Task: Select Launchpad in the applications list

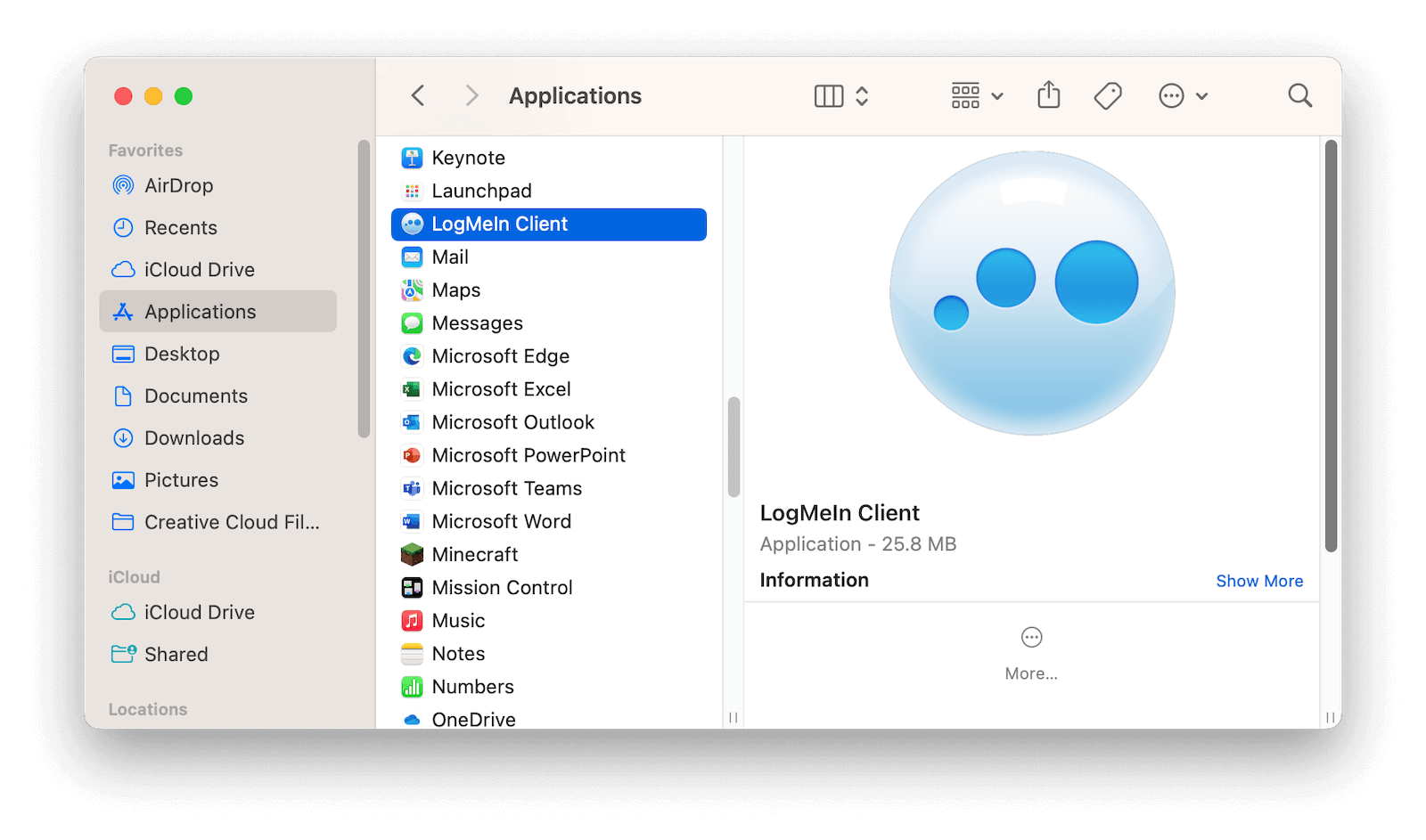Action: (x=549, y=191)
